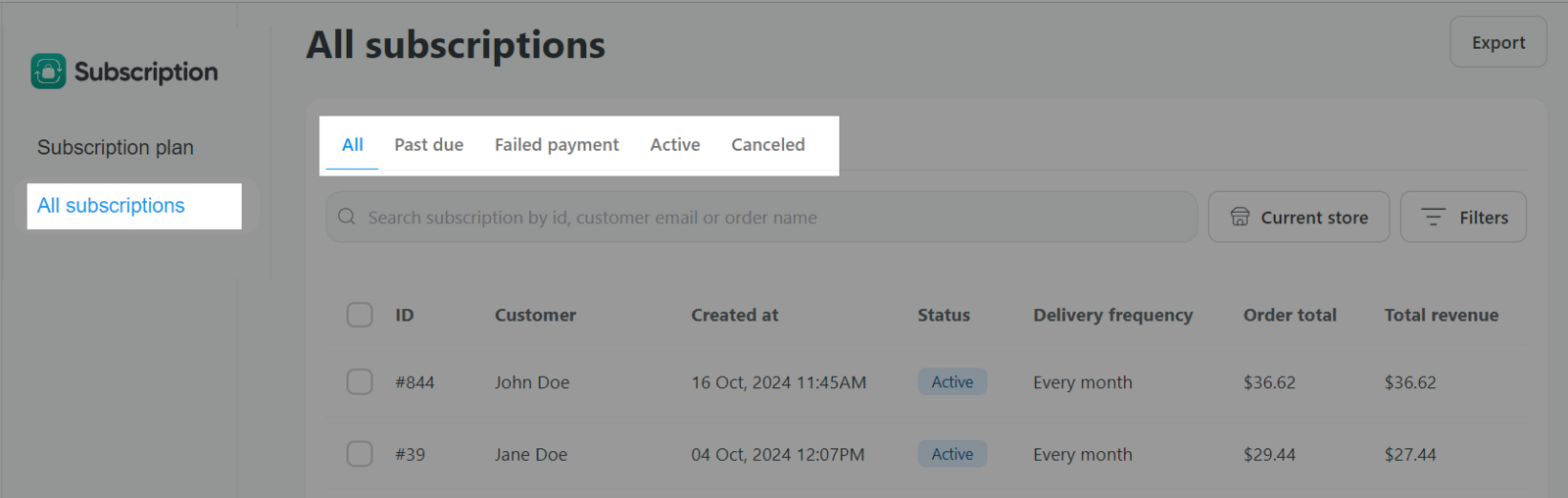Click the filter lines icon
Viewport: 1568px width, 498px height.
(x=1433, y=217)
